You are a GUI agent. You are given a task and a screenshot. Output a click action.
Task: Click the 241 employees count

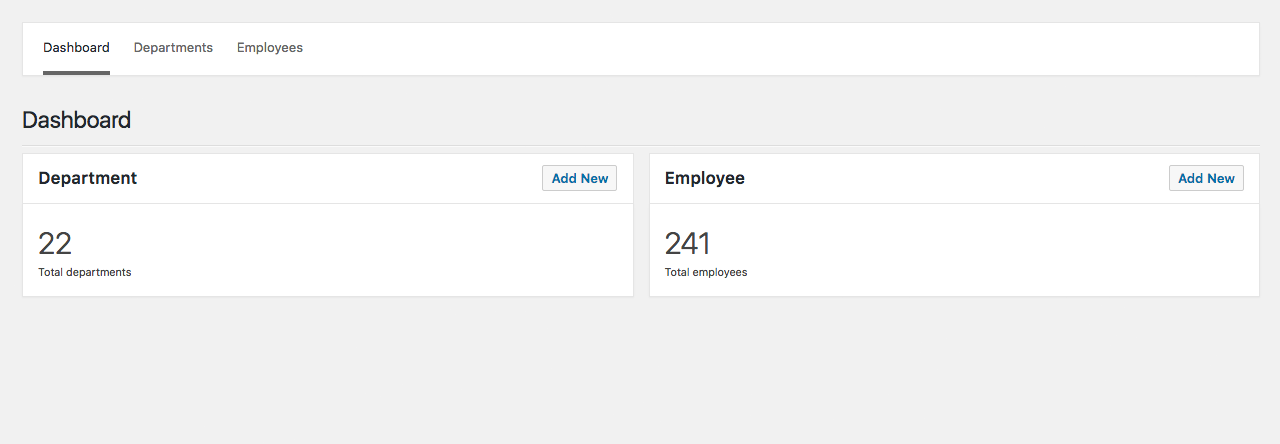click(x=687, y=243)
